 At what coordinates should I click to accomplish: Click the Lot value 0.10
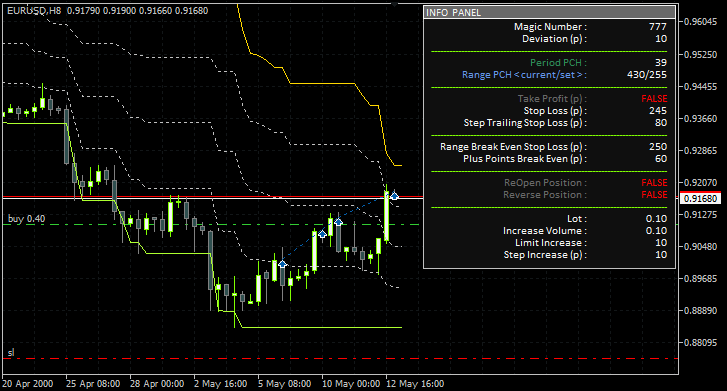657,219
